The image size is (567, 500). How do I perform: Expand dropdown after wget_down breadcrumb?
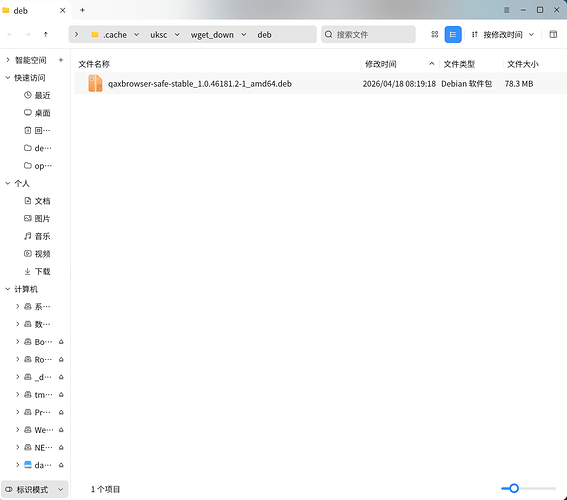[x=244, y=35]
